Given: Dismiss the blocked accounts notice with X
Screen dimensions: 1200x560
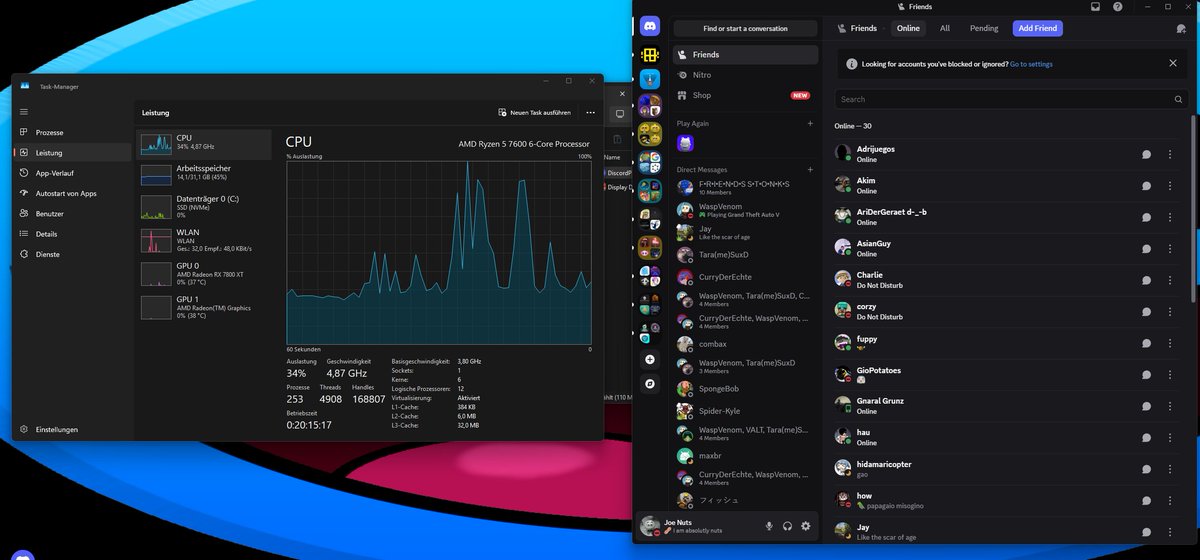Looking at the screenshot, I should 1173,63.
